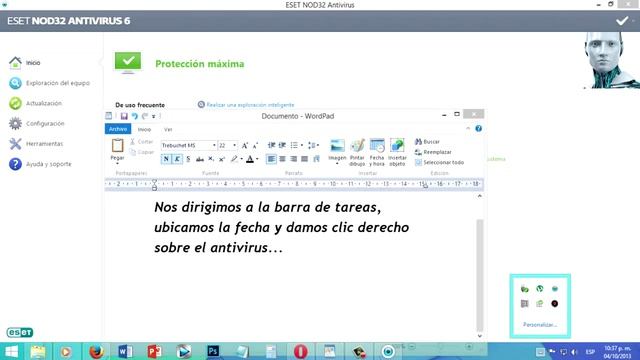Click Personalizar link in the tray overflow popup
The width and height of the screenshot is (640, 360).
pyautogui.click(x=540, y=325)
